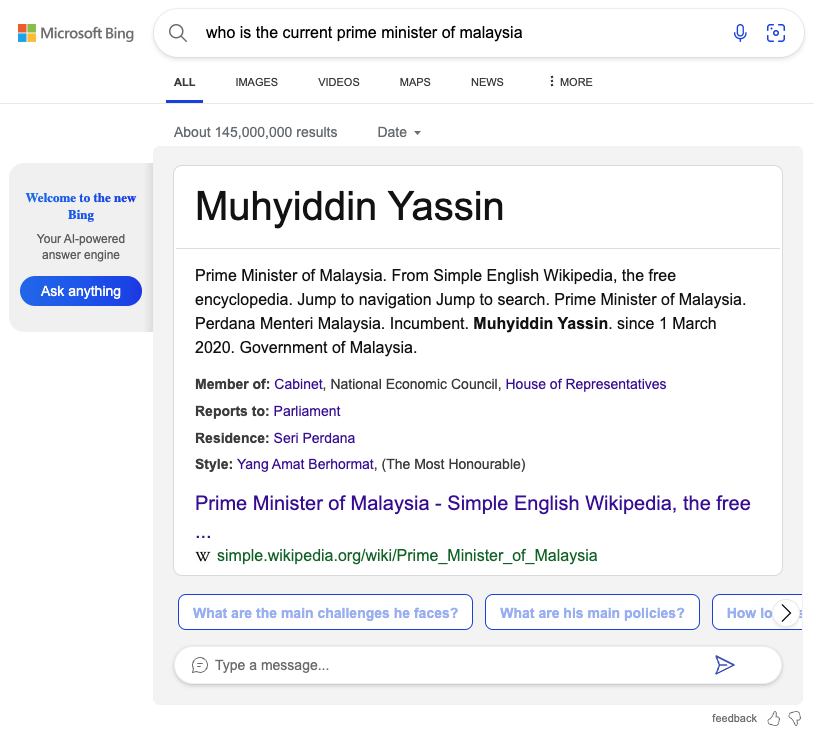Open the Date filter dropdown
This screenshot has width=814, height=739.
coord(399,132)
